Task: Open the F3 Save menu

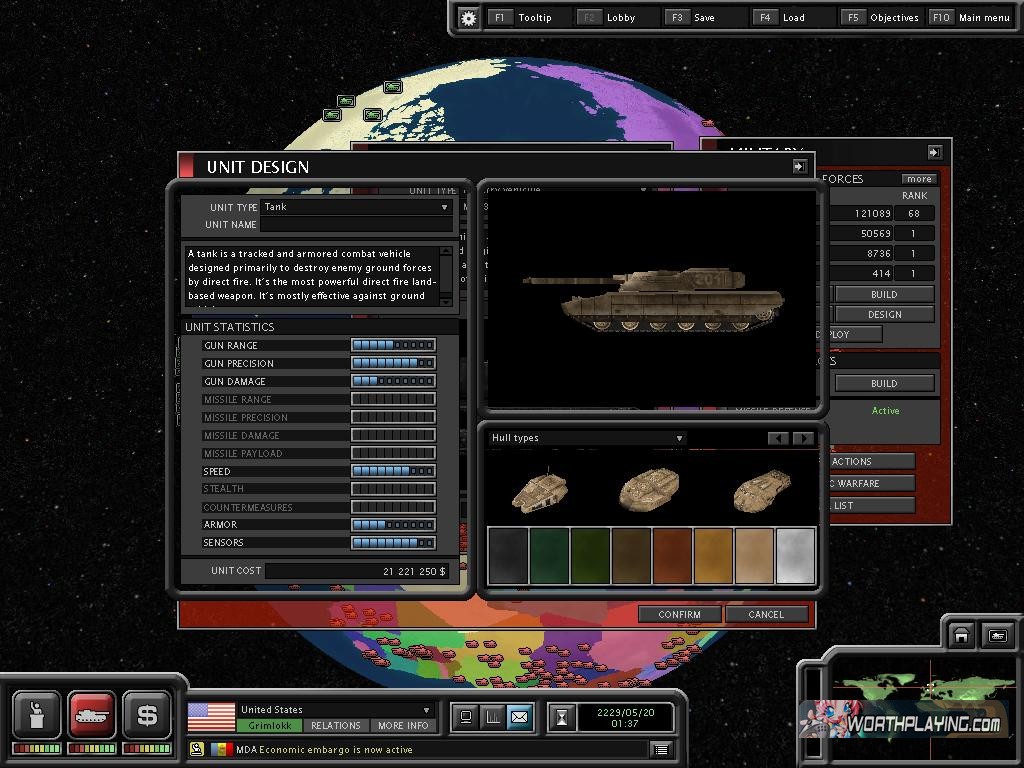Action: coord(705,18)
